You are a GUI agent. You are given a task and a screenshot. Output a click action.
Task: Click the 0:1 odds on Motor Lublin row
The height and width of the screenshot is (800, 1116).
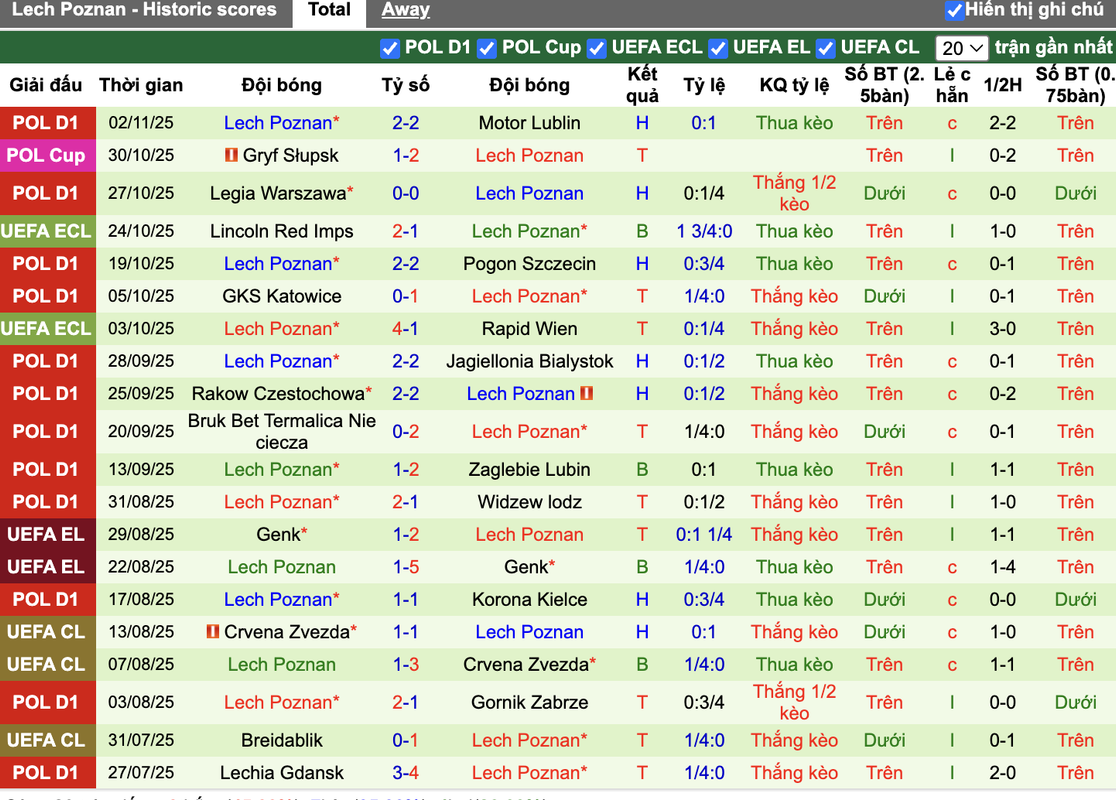click(704, 123)
